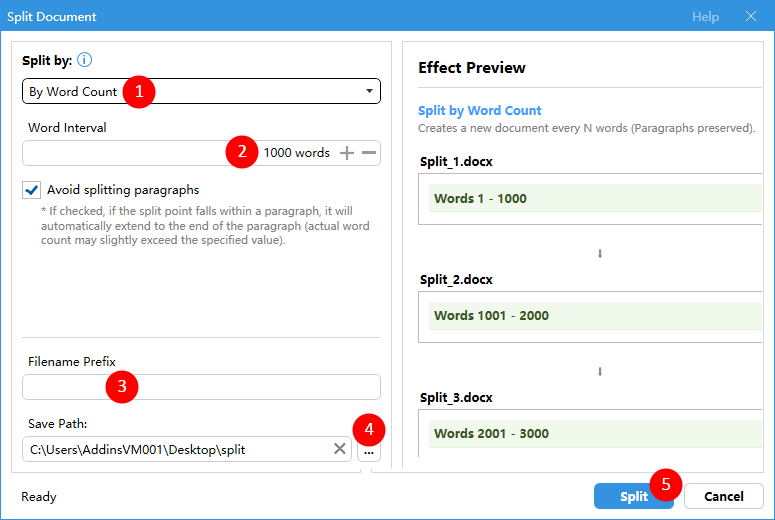This screenshot has width=775, height=520.
Task: Click the Effect Preview heading
Action: coord(472,67)
